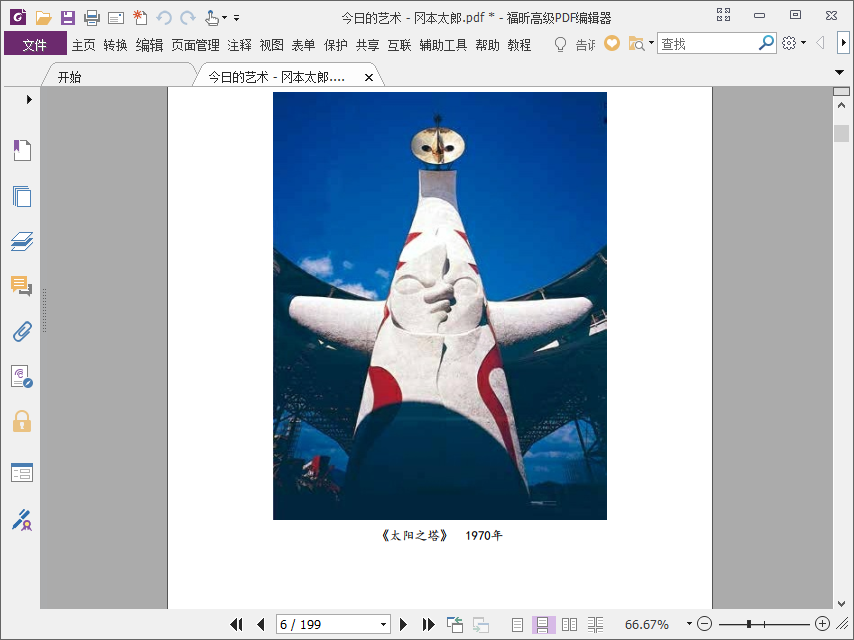Open the Layers panel
The height and width of the screenshot is (640, 854).
[x=22, y=241]
